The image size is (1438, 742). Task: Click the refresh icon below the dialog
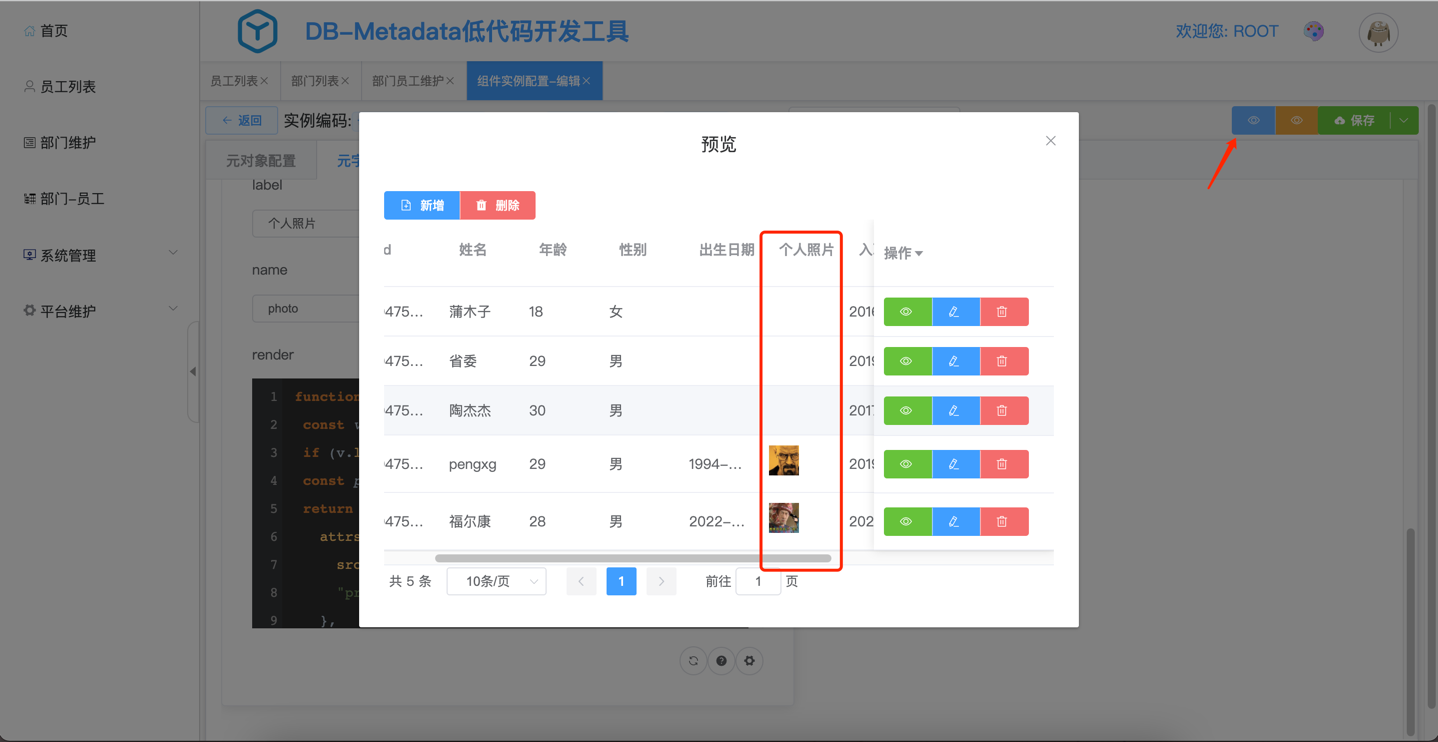[x=693, y=661]
